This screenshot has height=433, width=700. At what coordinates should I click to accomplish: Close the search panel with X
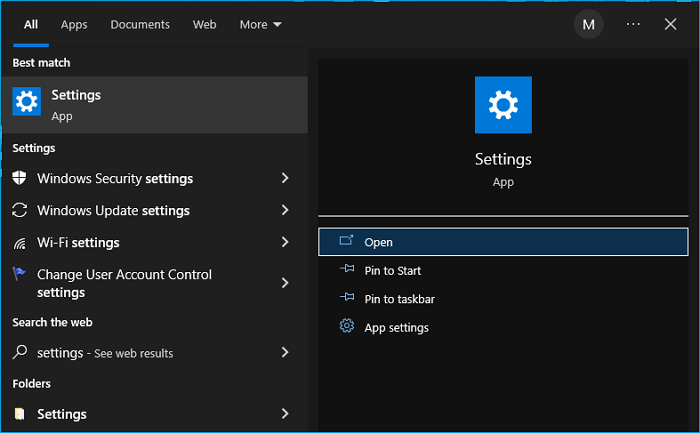point(670,24)
